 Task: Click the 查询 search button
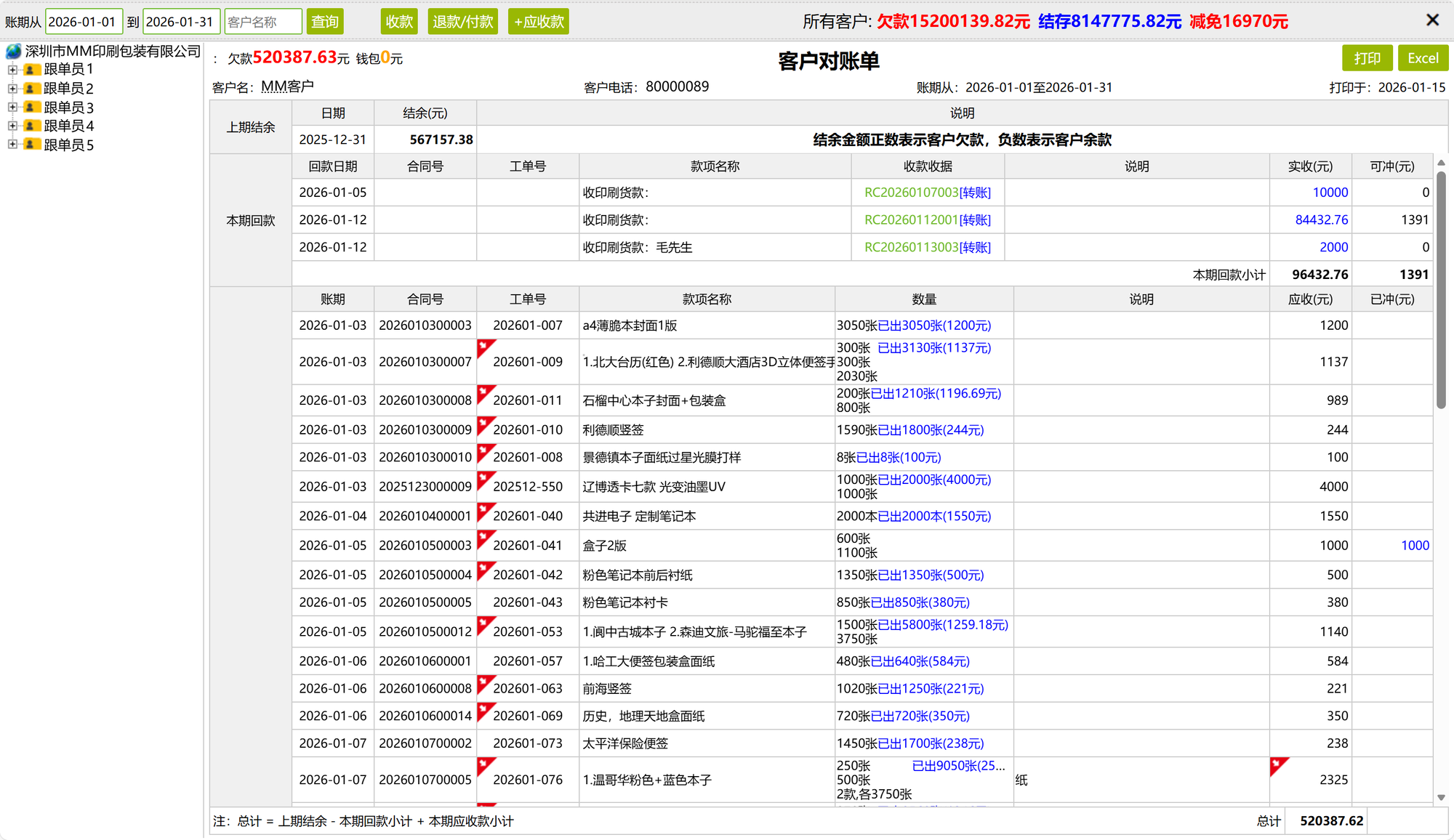pyautogui.click(x=324, y=22)
